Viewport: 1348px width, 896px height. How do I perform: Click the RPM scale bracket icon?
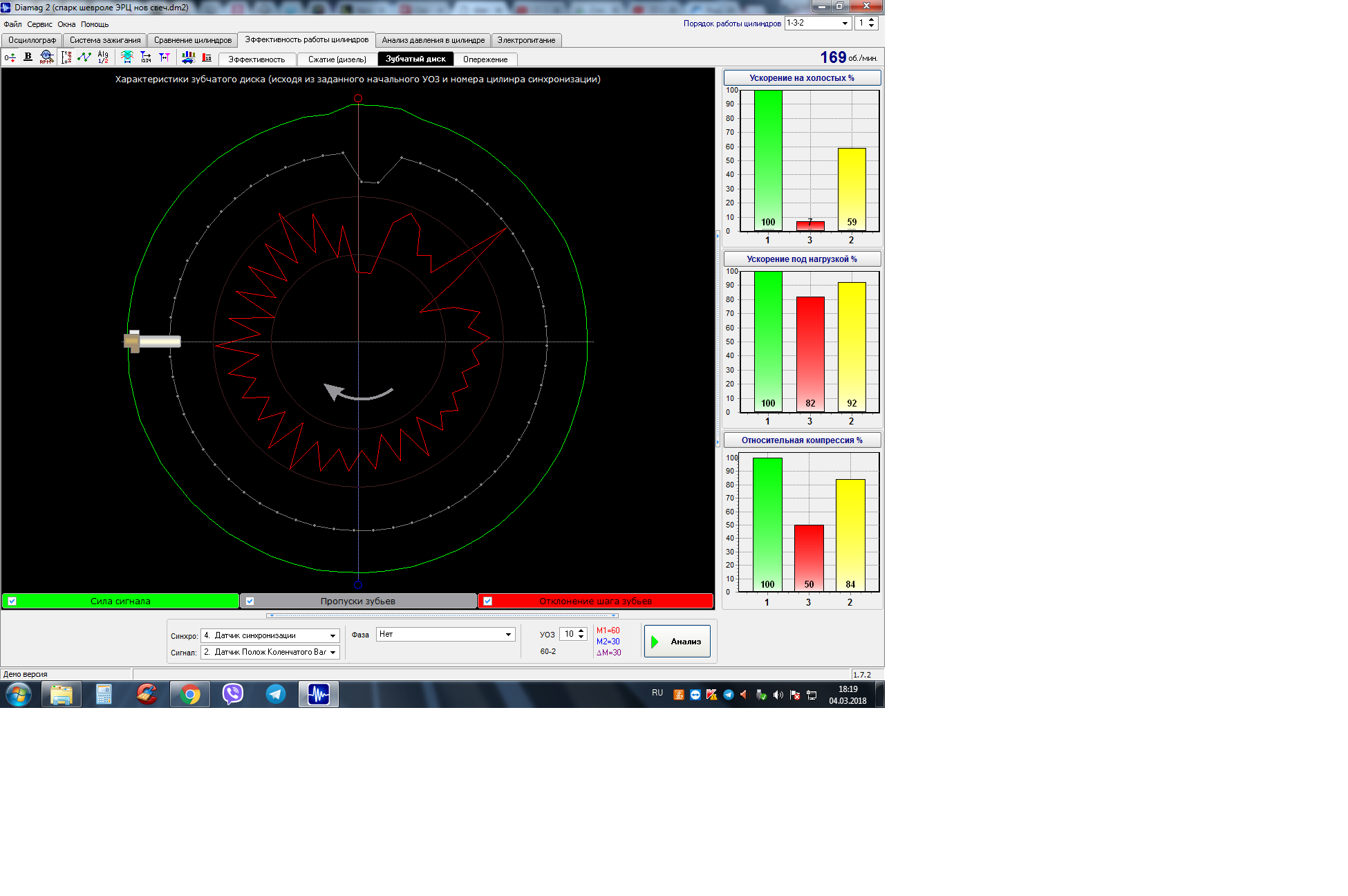(66, 57)
